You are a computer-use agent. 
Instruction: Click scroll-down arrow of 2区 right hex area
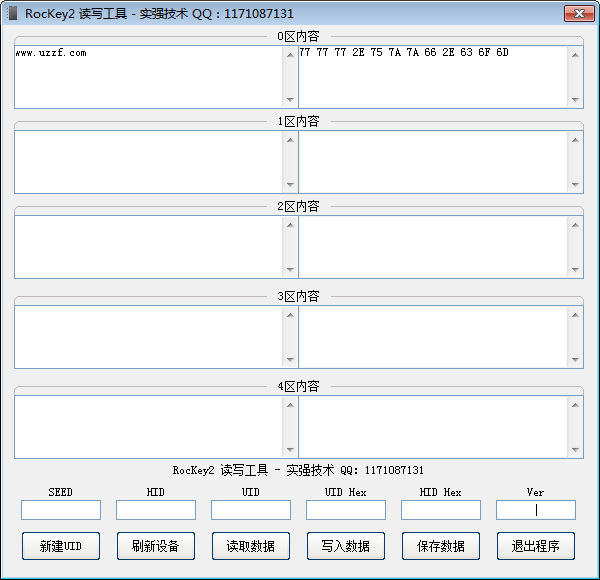click(x=575, y=269)
